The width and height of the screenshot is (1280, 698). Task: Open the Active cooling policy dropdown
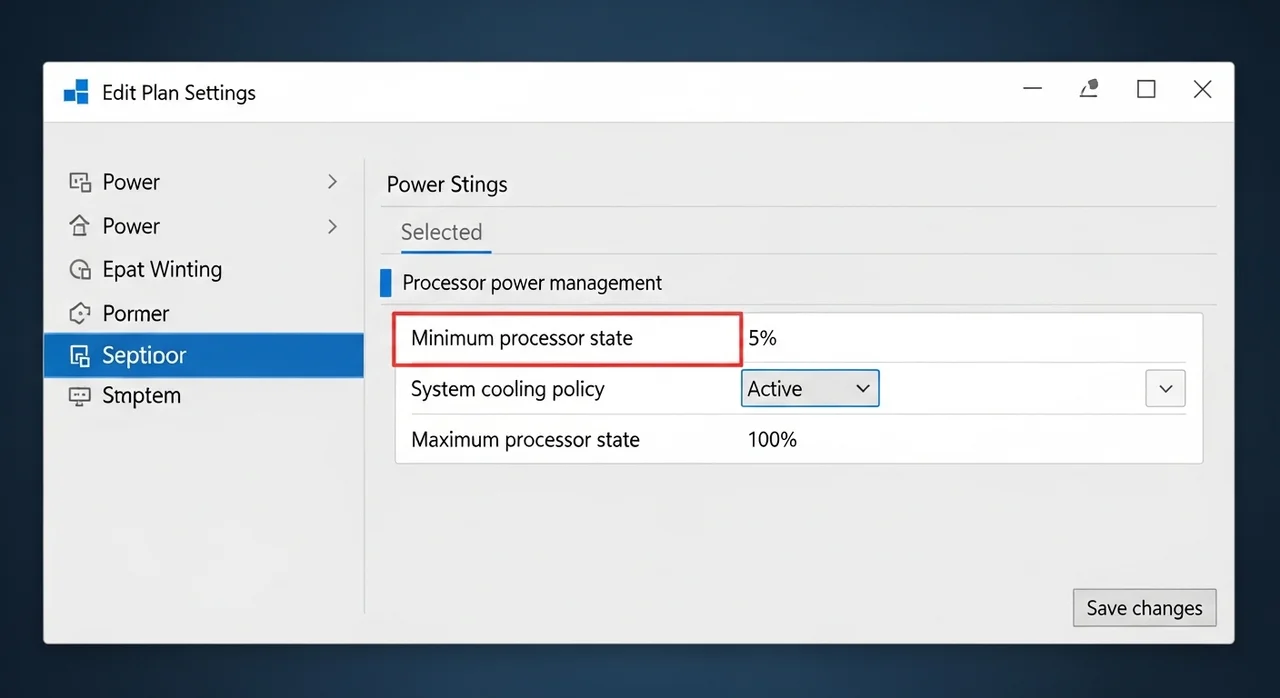(810, 389)
